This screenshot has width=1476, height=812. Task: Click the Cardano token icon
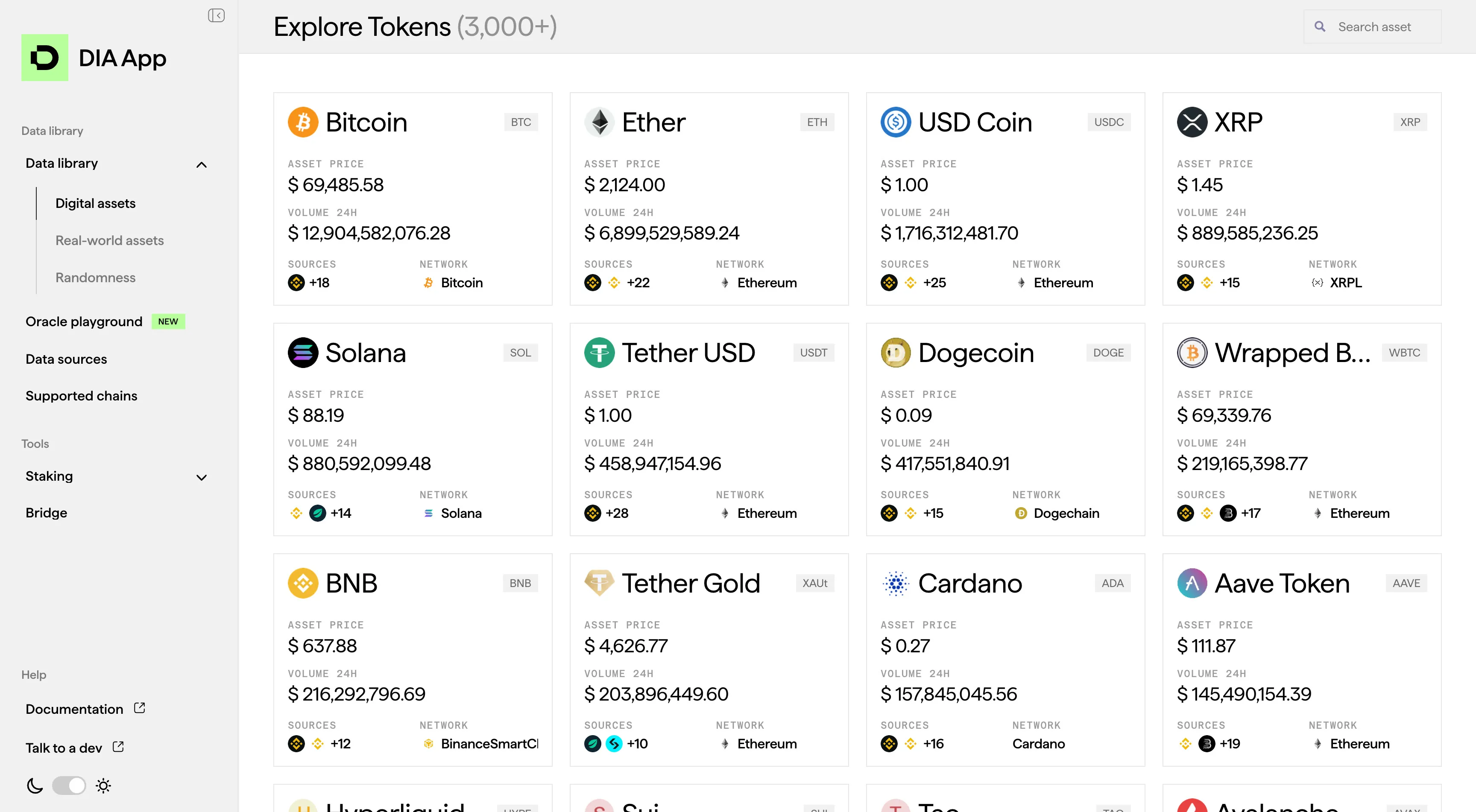[x=896, y=583]
